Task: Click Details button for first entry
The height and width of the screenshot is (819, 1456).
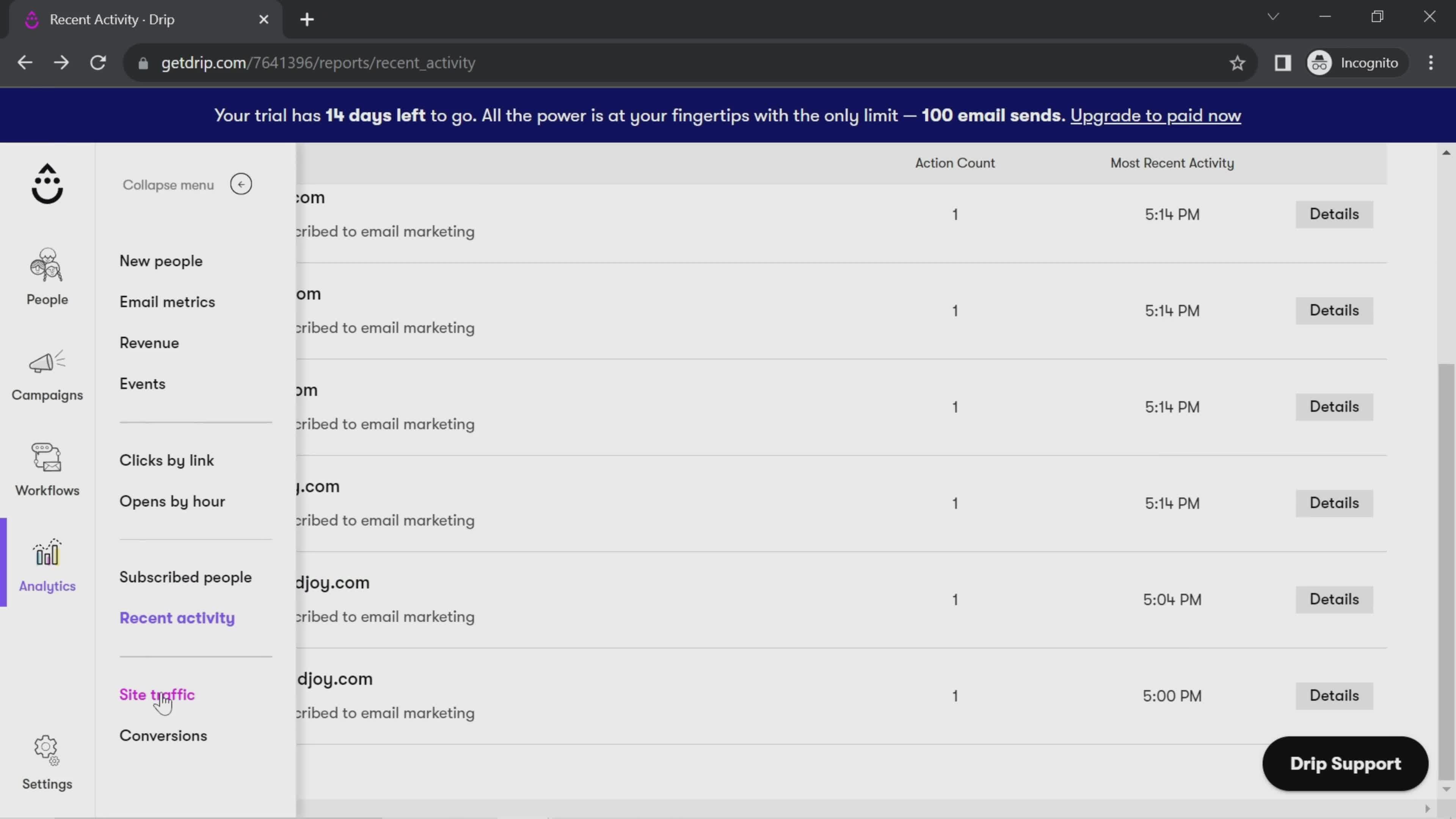Action: pos(1334,213)
